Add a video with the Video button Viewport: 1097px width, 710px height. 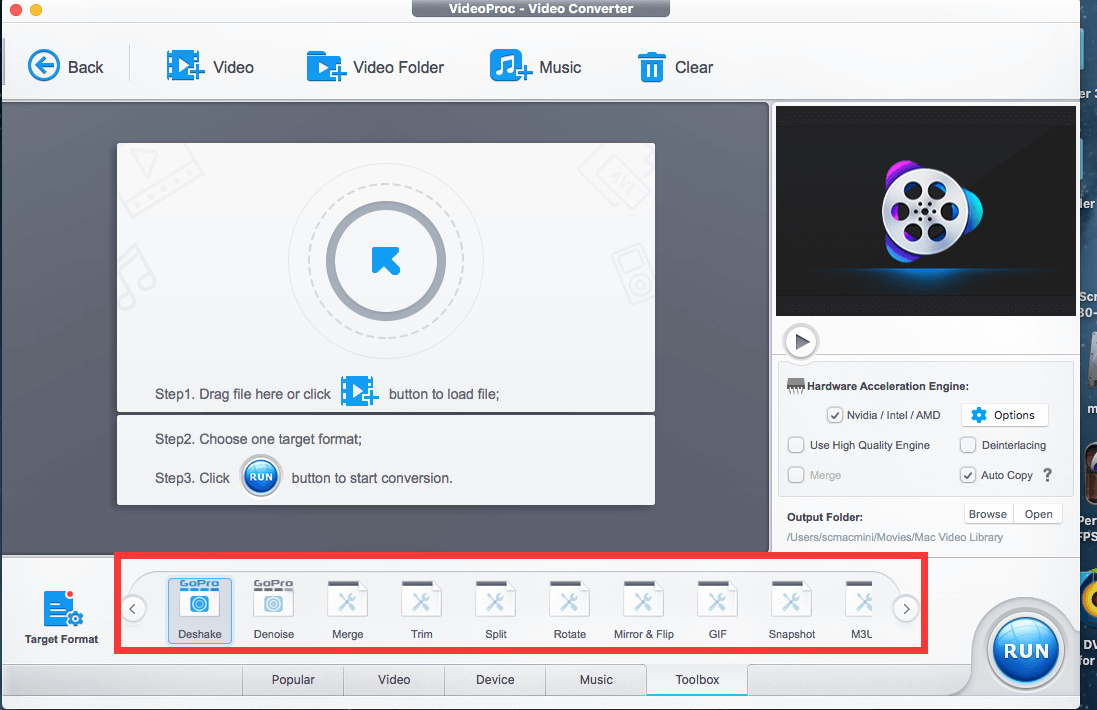(x=210, y=67)
